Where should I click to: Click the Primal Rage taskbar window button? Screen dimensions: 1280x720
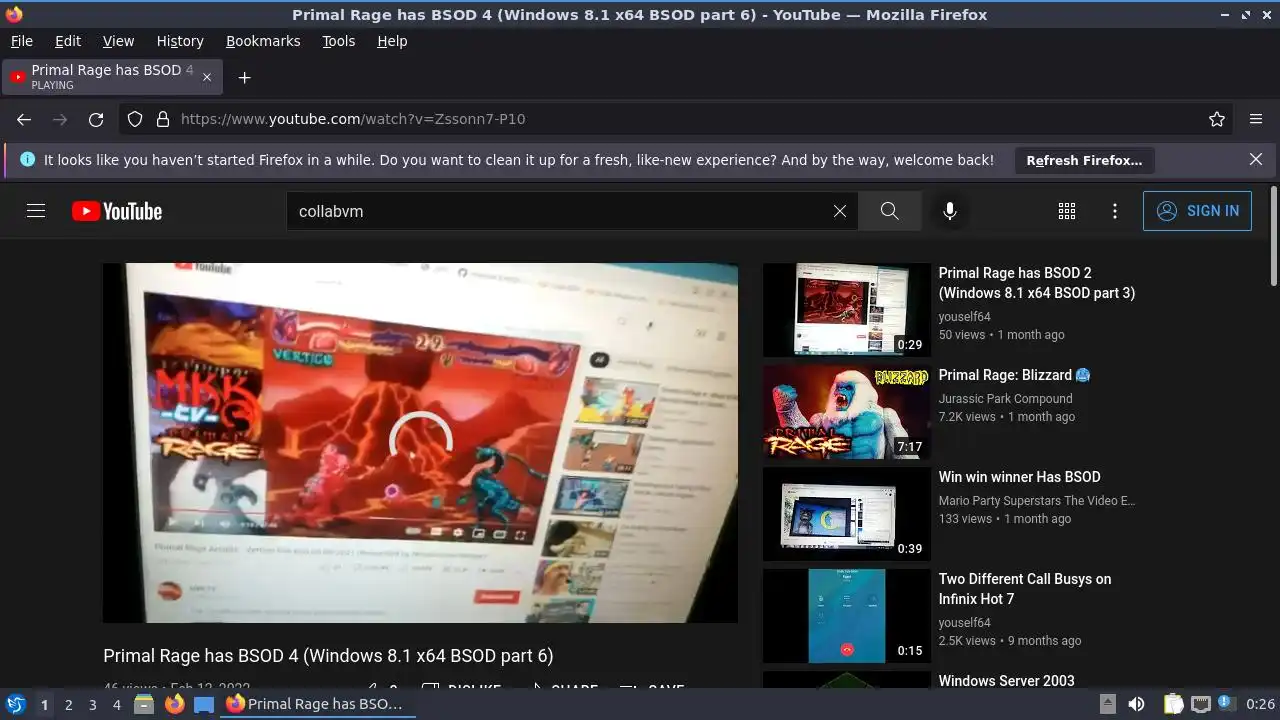click(317, 704)
